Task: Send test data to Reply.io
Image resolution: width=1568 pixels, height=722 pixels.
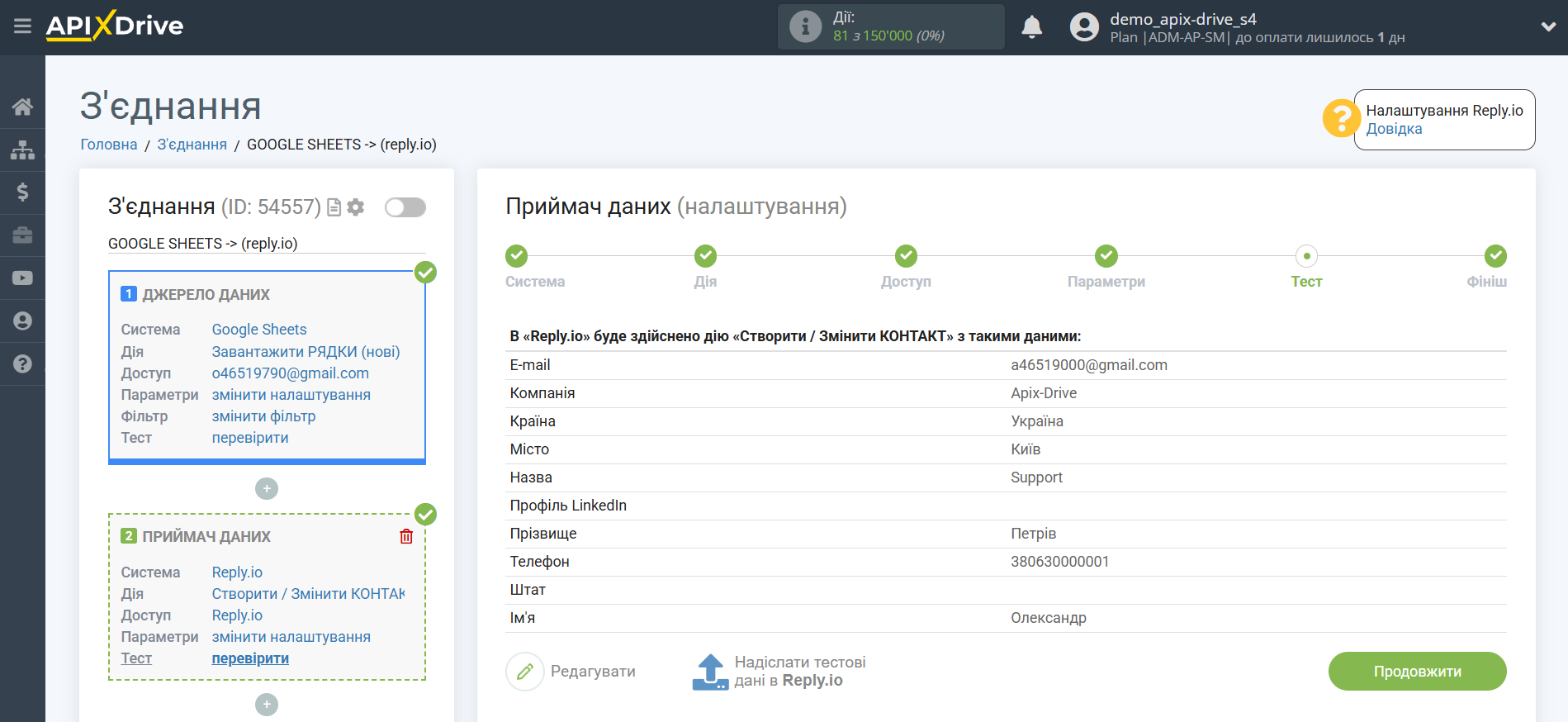Action: pyautogui.click(x=779, y=672)
